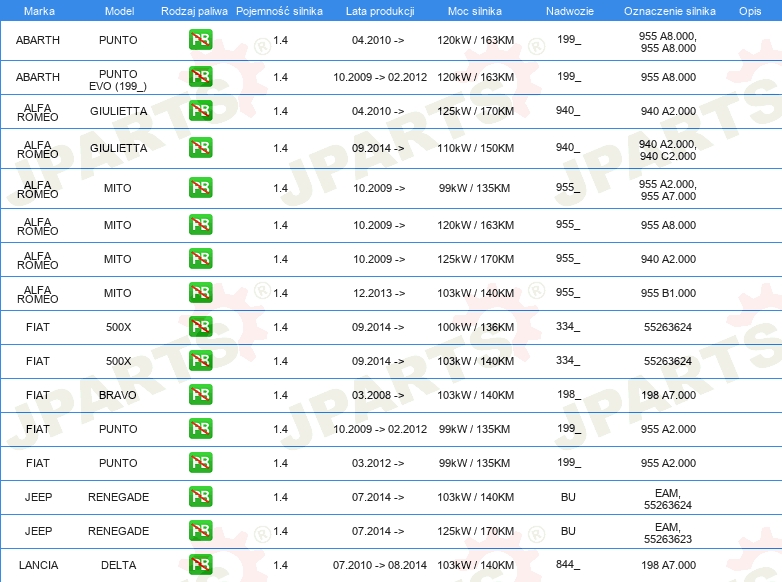Click the fuel icon in the MITO 120kW / 163KM row

(x=200, y=224)
